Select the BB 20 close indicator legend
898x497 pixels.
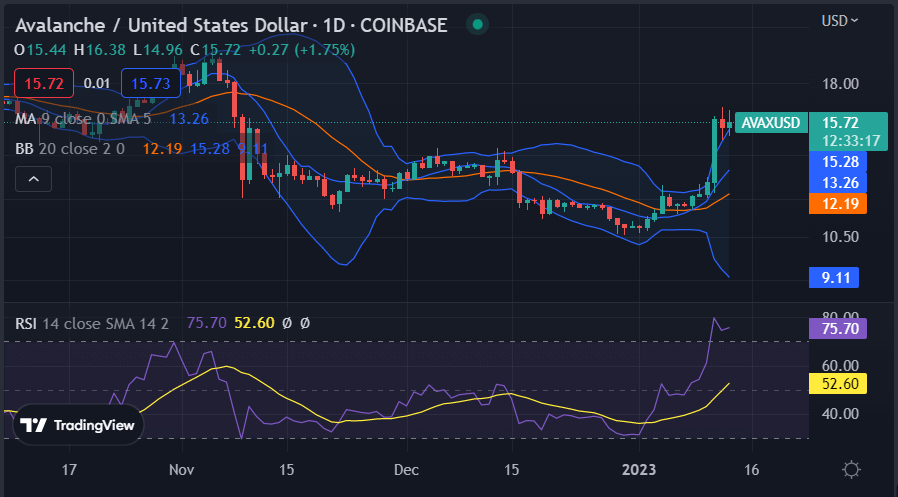pyautogui.click(x=69, y=149)
